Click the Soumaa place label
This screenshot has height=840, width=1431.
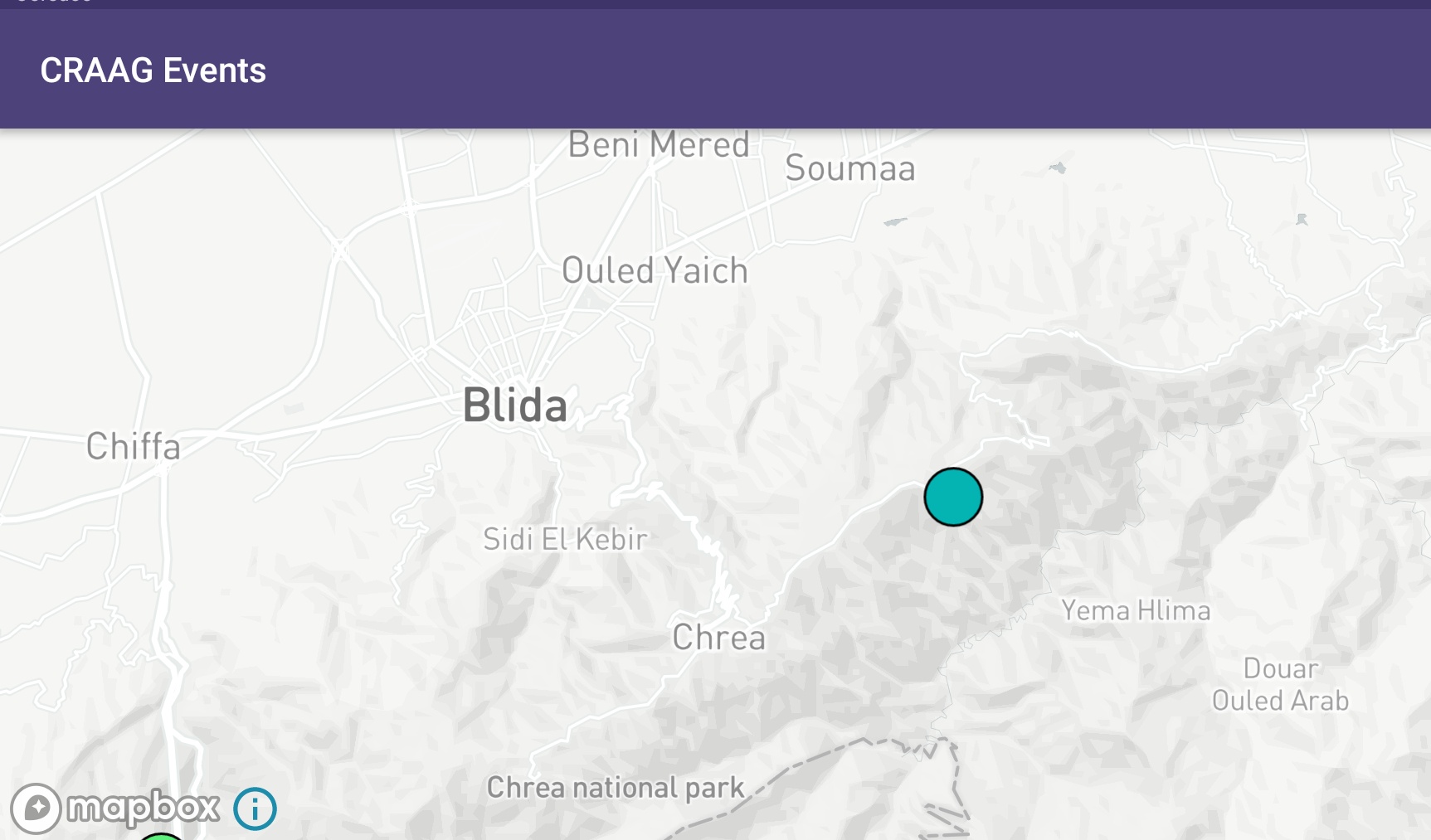coord(850,168)
